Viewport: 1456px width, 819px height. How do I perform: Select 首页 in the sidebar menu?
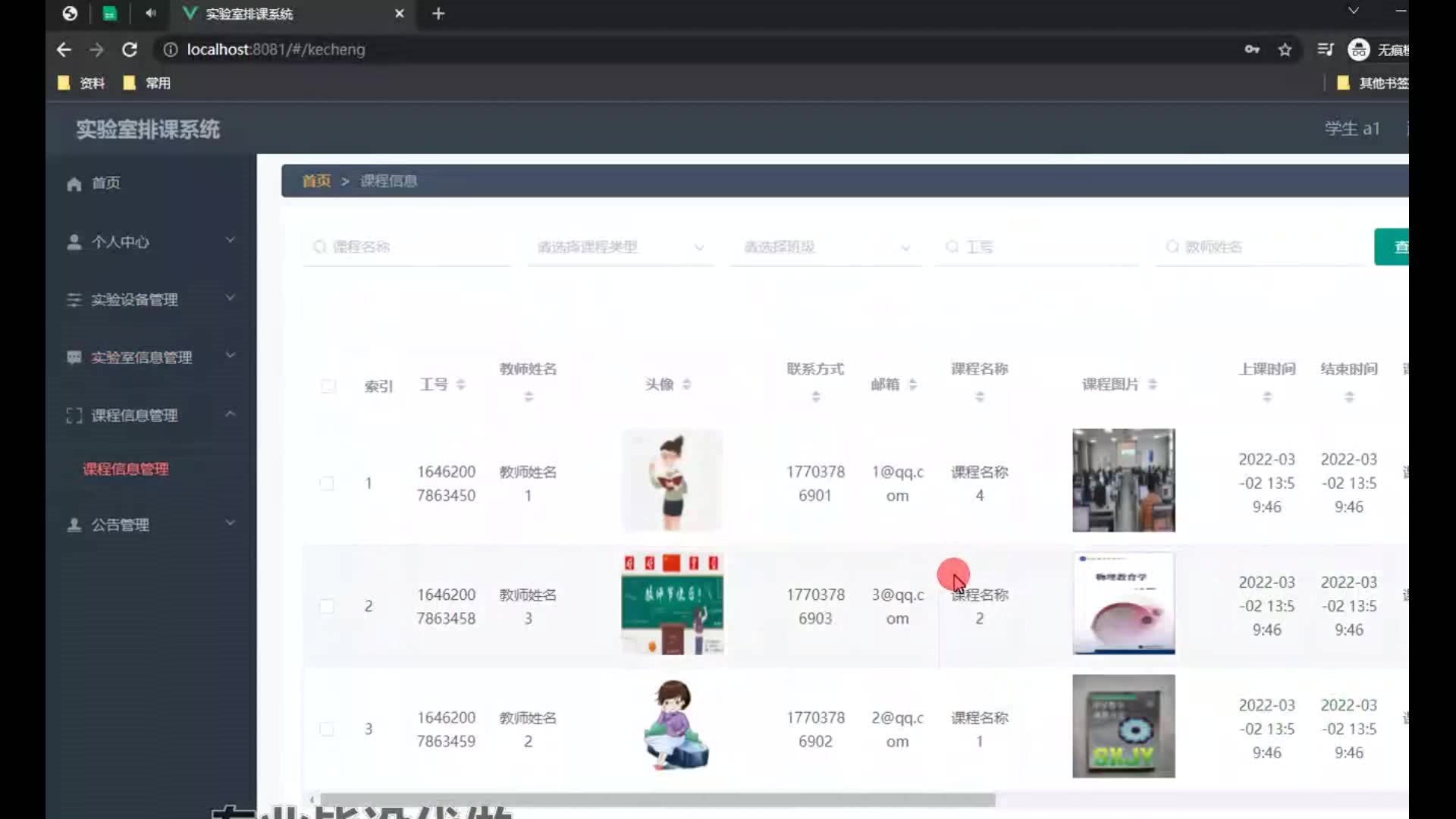coord(151,184)
